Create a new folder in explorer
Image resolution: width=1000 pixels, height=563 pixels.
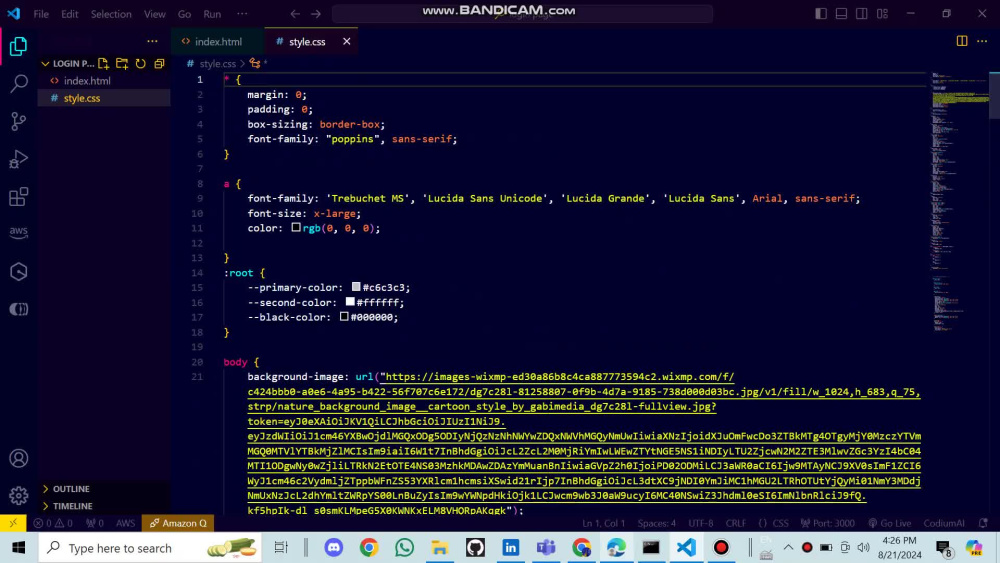(122, 64)
